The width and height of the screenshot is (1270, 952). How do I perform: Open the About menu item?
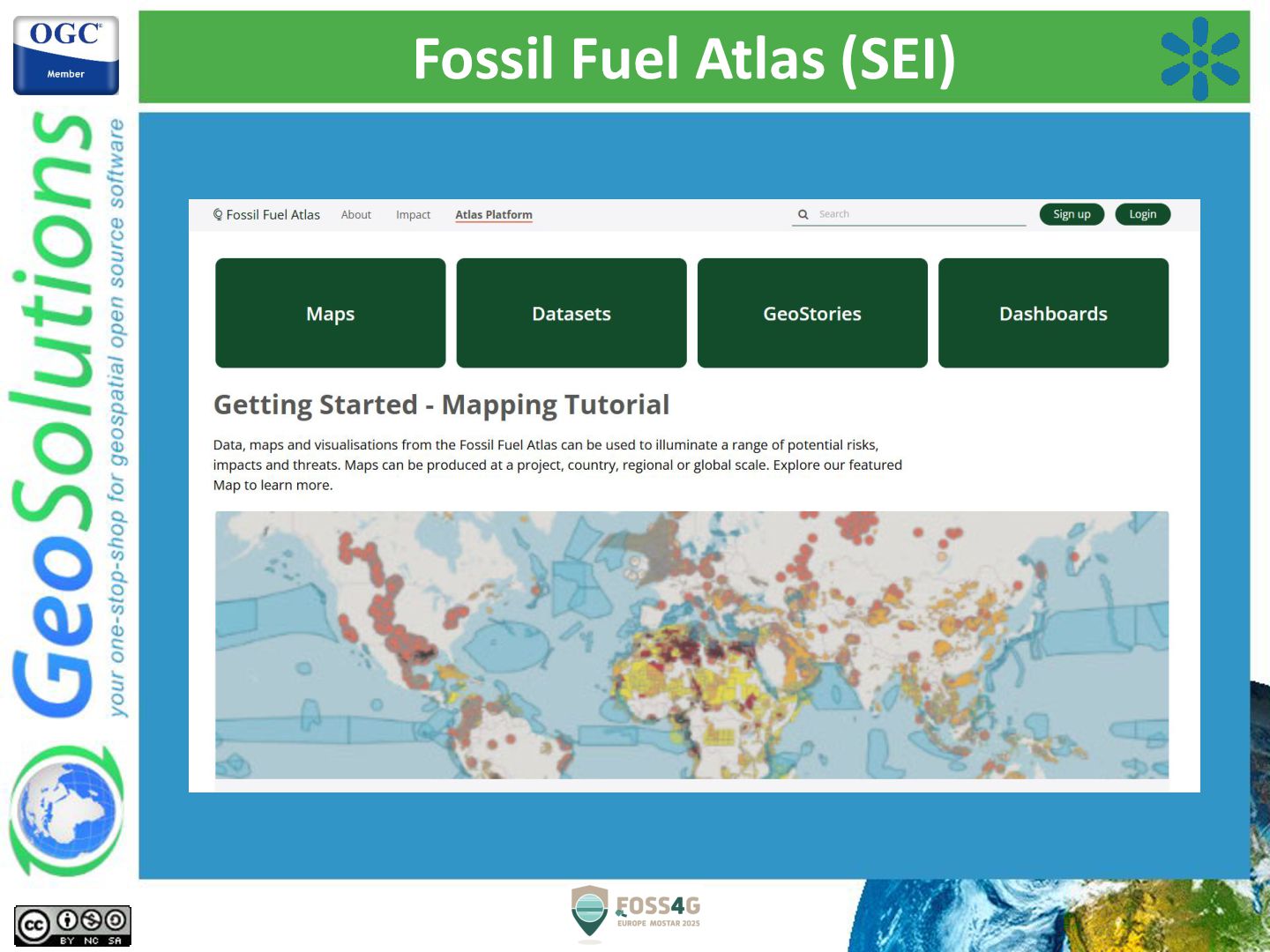coord(356,215)
